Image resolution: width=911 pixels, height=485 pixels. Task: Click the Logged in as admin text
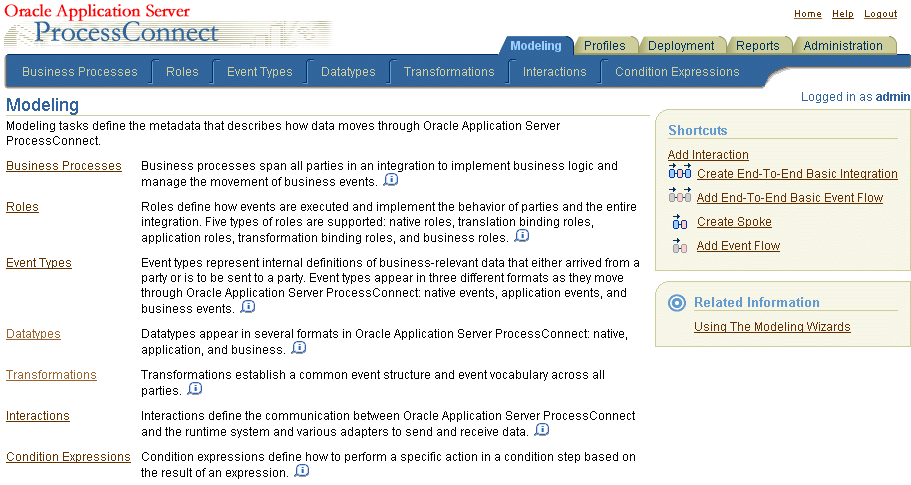click(x=855, y=97)
